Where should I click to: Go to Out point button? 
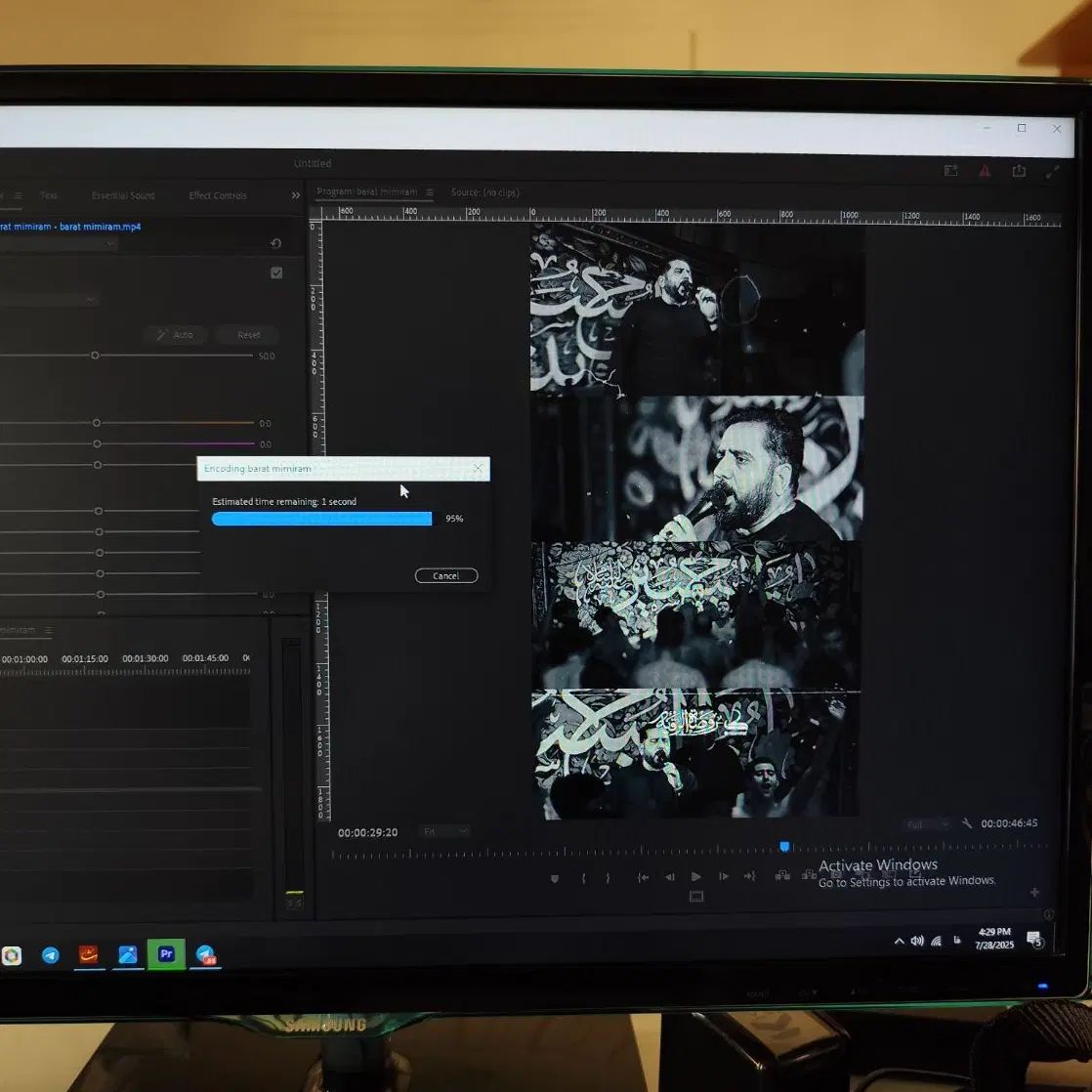(x=750, y=876)
